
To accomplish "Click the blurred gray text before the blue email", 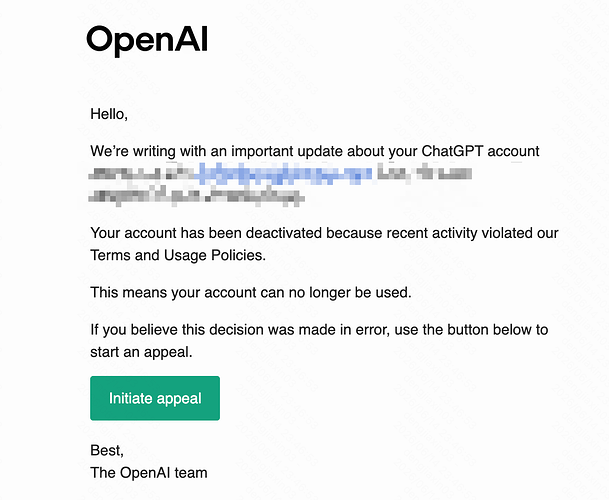I will pos(141,173).
